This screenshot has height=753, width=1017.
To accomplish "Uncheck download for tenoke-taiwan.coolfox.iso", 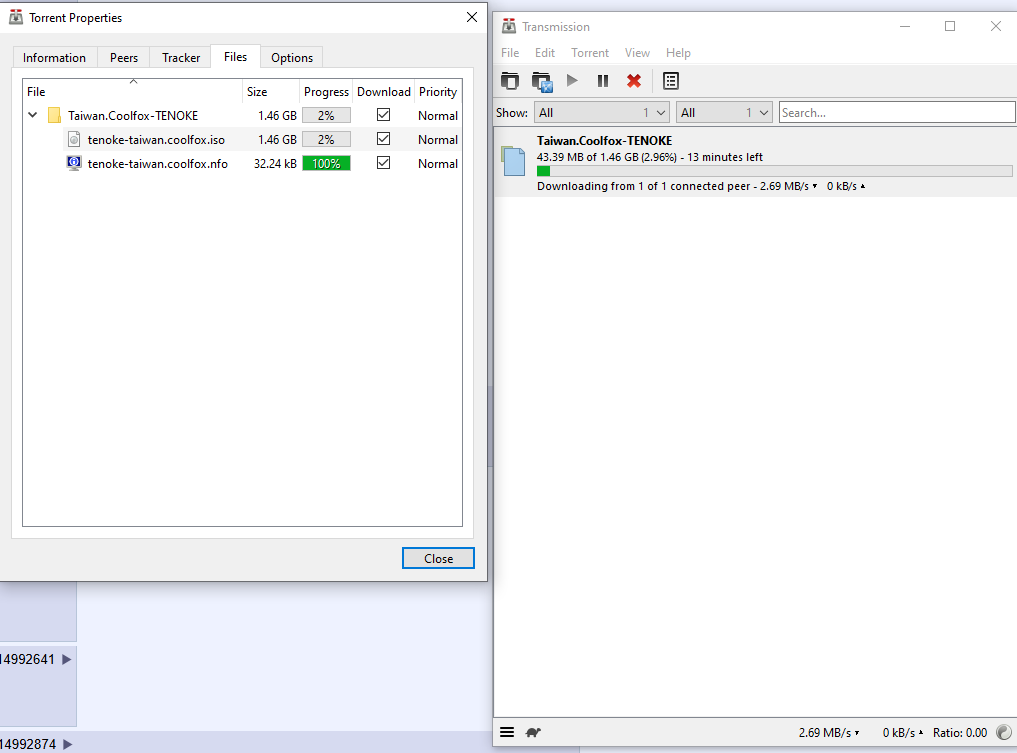I will click(383, 139).
